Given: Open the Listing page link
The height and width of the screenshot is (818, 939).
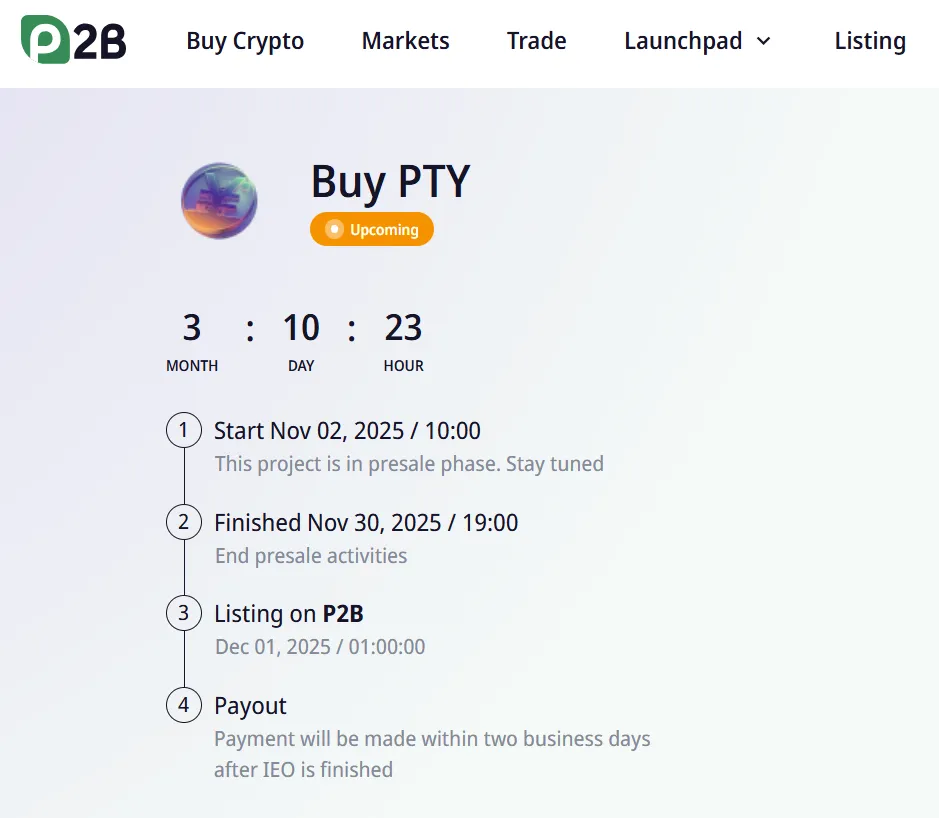Looking at the screenshot, I should tap(870, 41).
